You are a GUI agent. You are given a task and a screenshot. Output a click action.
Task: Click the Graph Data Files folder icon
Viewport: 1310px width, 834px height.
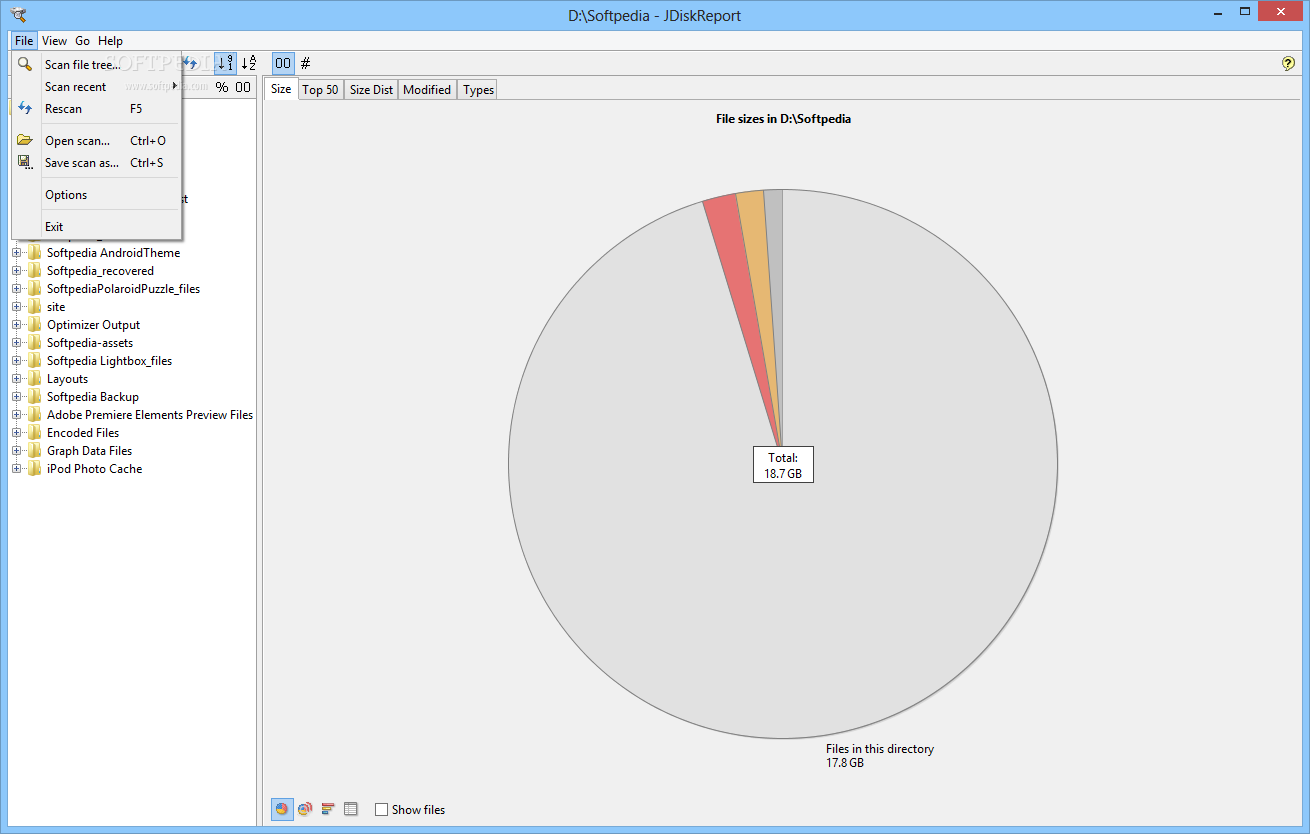(x=35, y=451)
